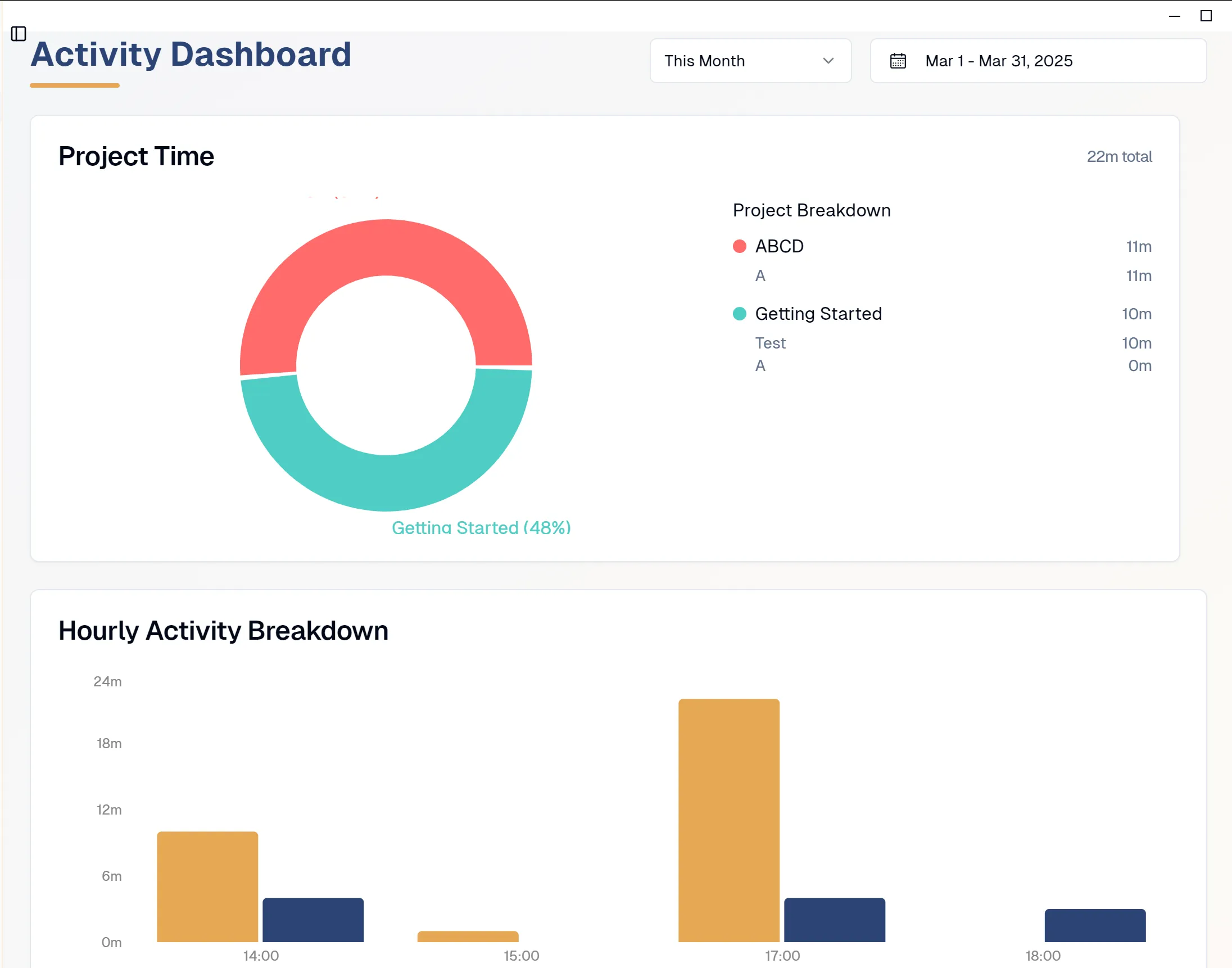Click the ABCD project name in breakdown
The height and width of the screenshot is (968, 1232).
[779, 246]
